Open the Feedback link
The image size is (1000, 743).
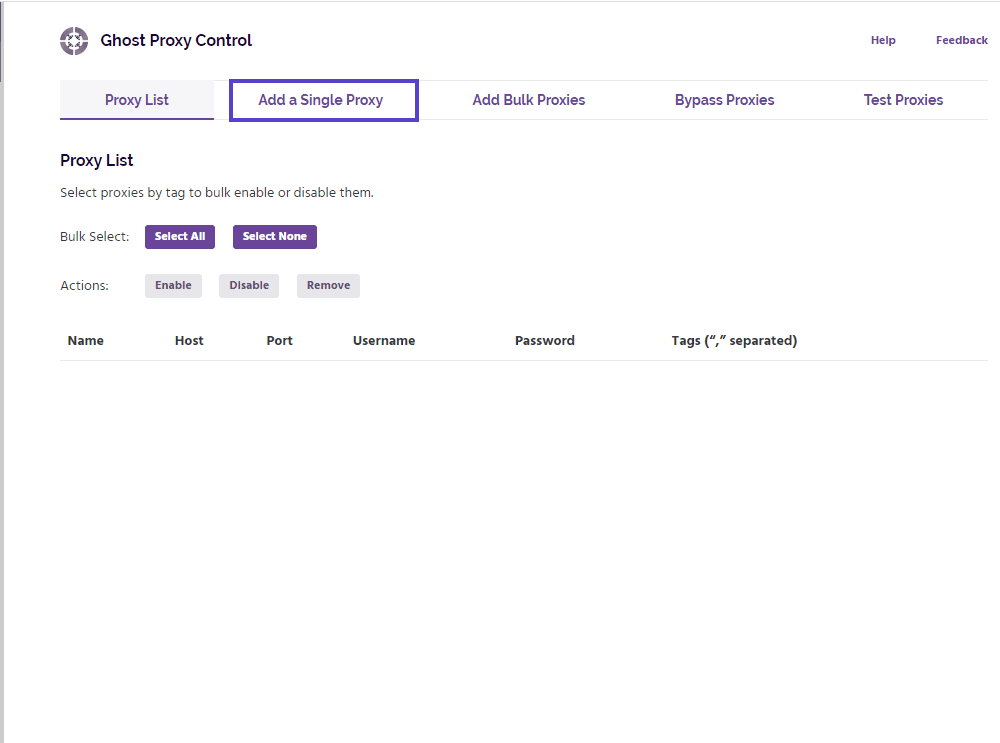961,41
